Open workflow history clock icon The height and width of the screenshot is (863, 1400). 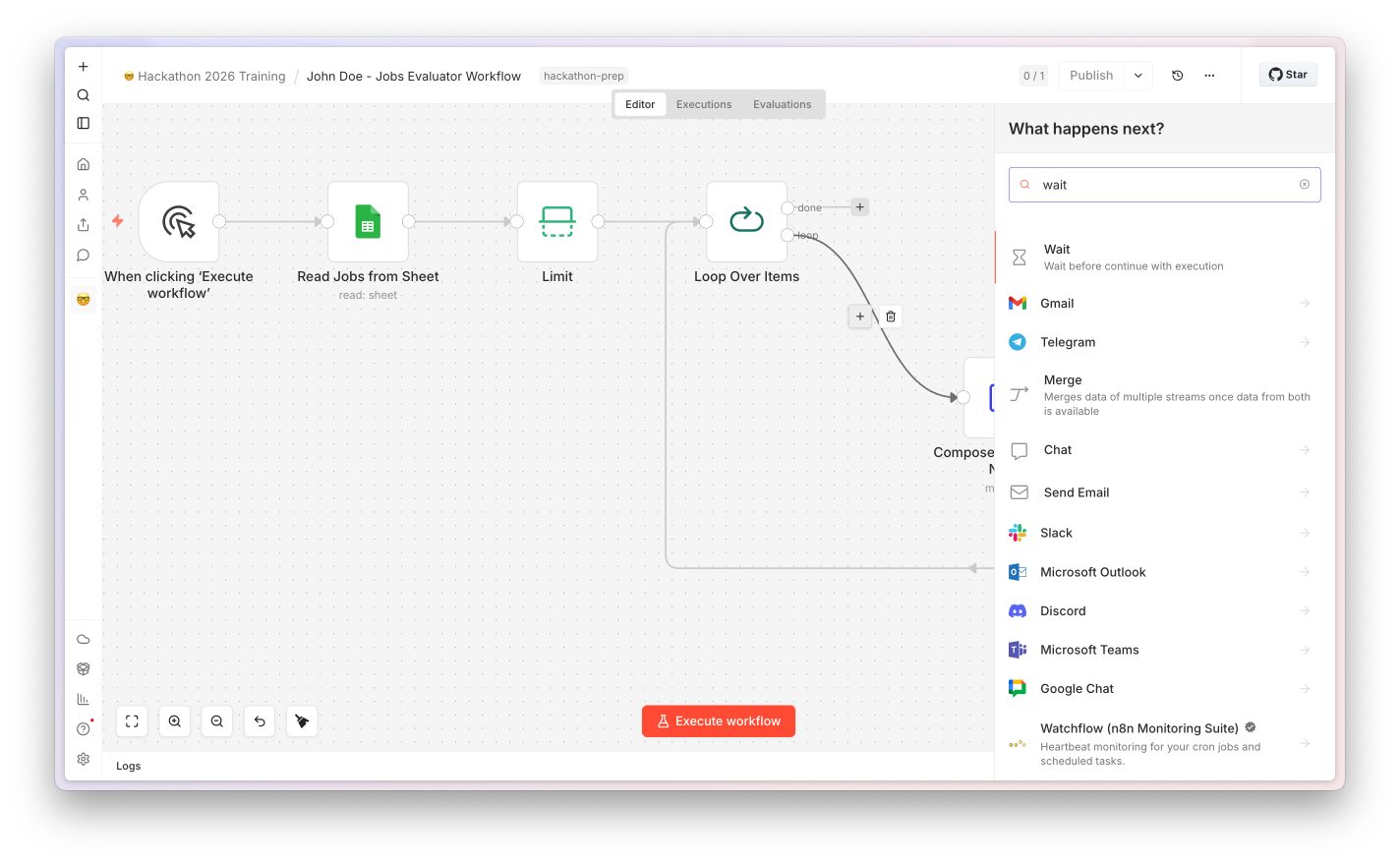[x=1178, y=76]
